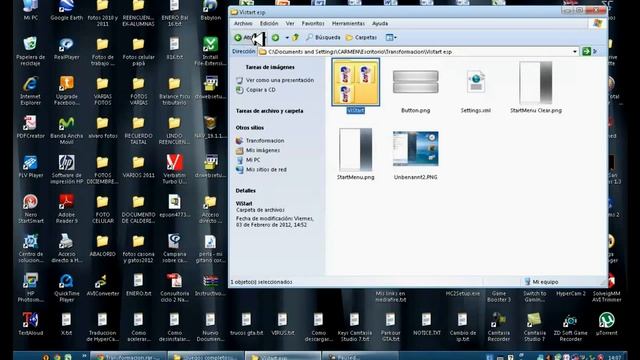Open the Forward history dropdown arrow

[287, 38]
